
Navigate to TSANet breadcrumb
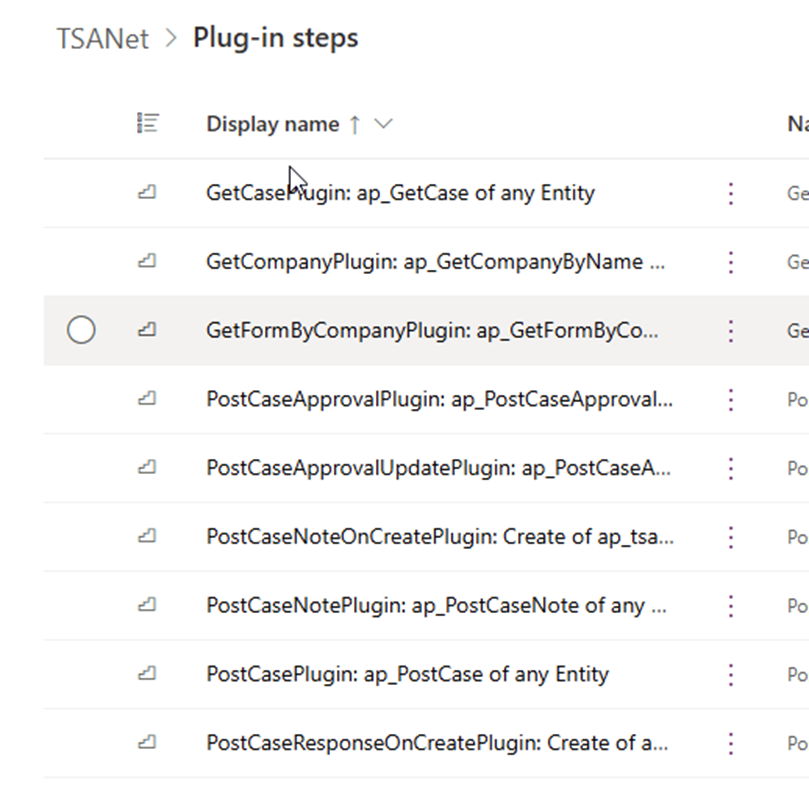click(102, 39)
